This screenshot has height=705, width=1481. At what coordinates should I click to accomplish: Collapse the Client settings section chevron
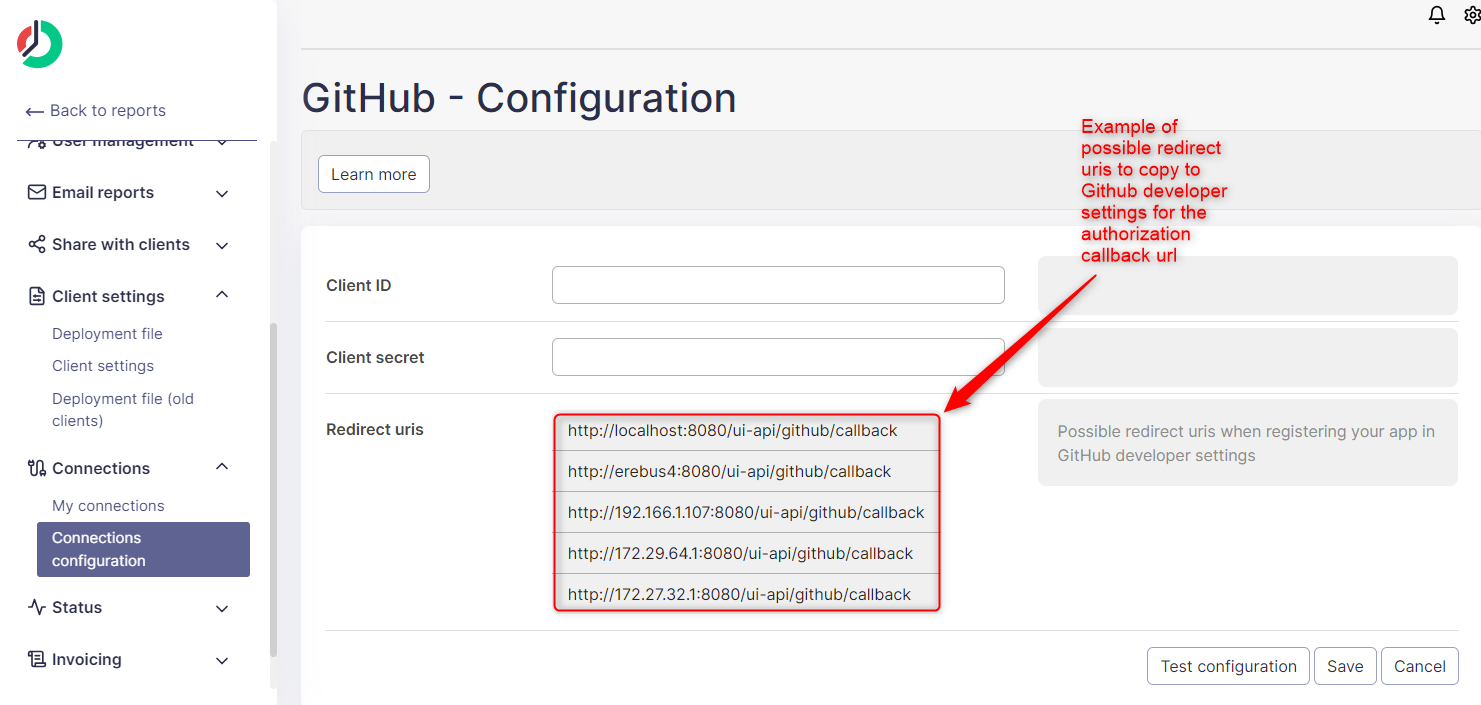coord(222,295)
